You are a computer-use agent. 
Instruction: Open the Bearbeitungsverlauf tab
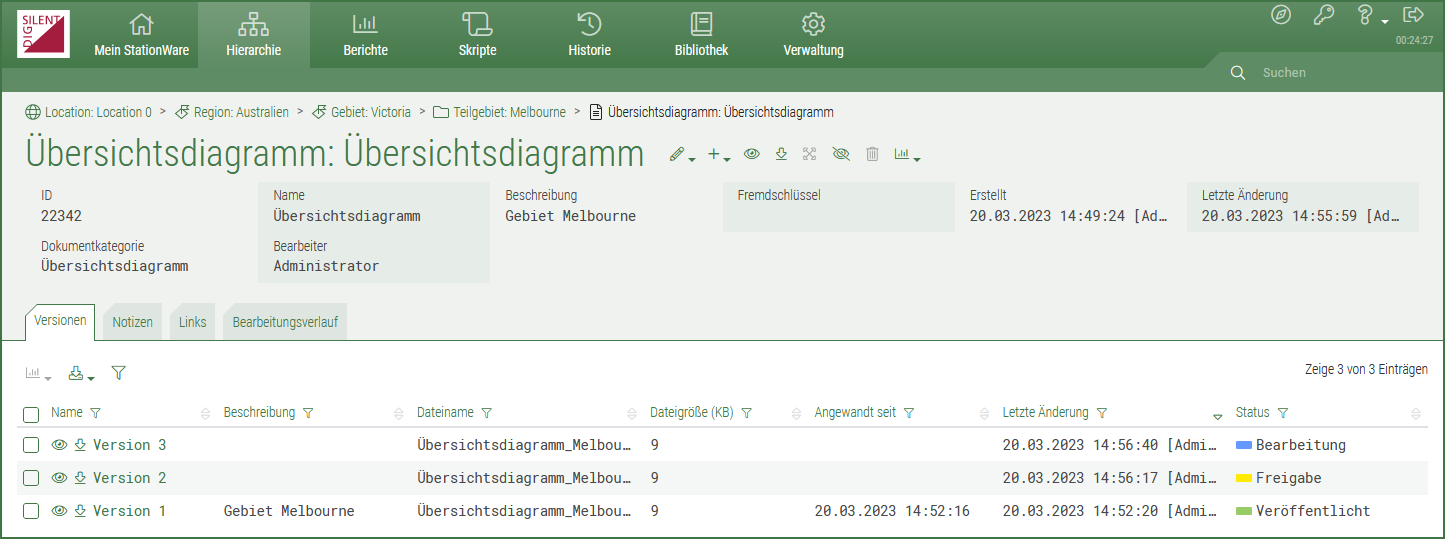coord(284,322)
